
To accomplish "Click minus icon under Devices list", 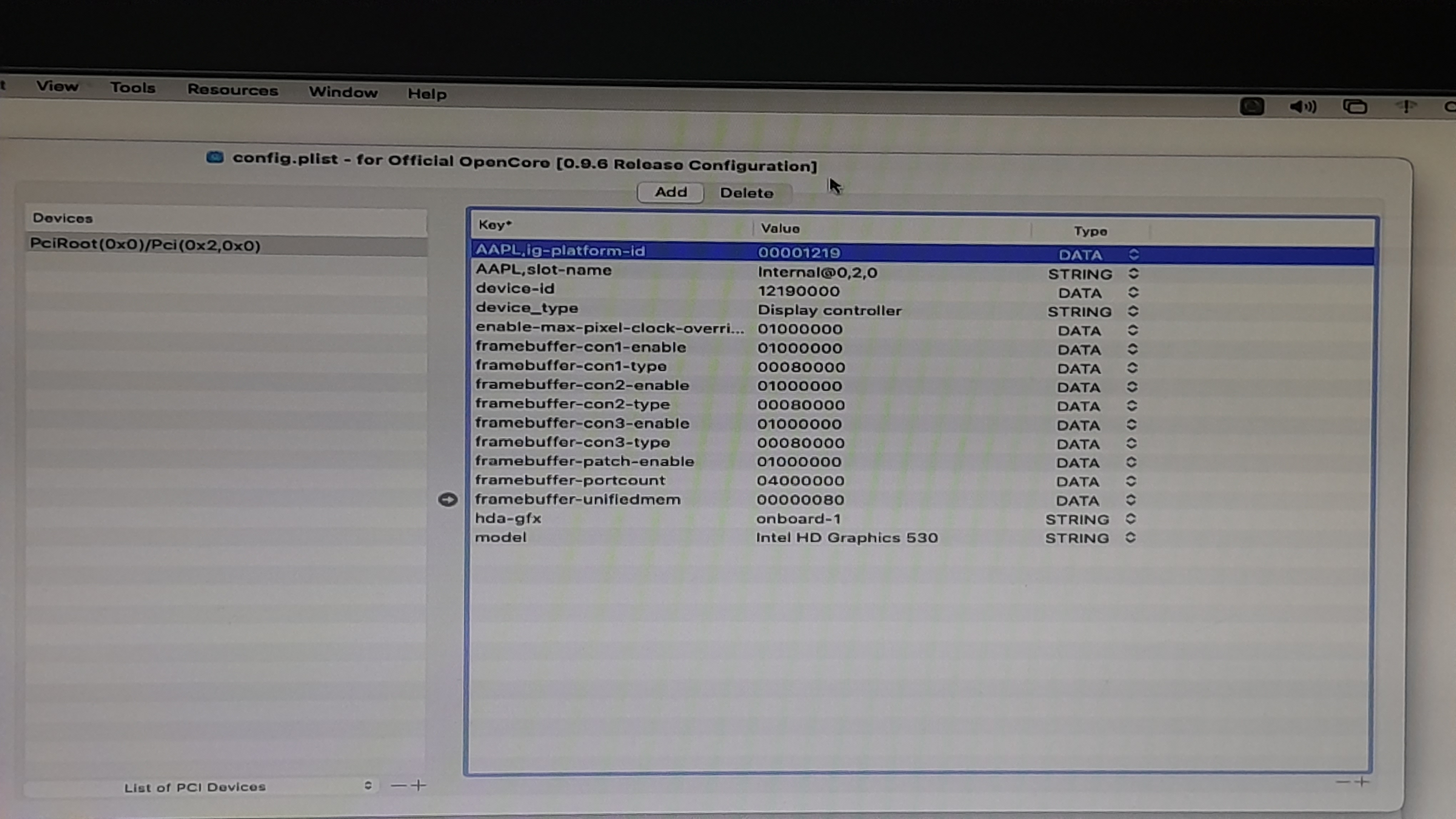I will [398, 785].
